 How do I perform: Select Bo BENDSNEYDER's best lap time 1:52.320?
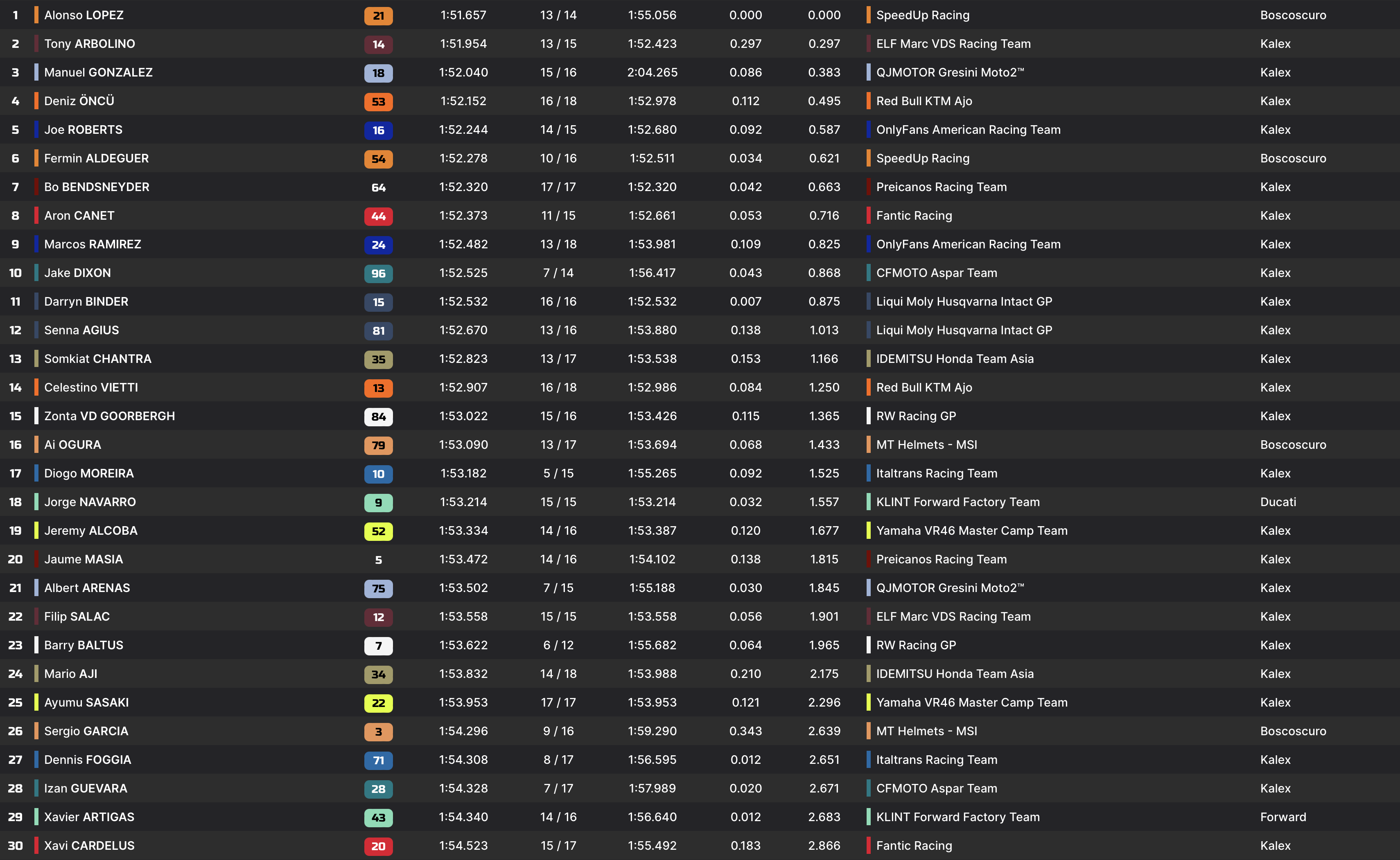[463, 187]
